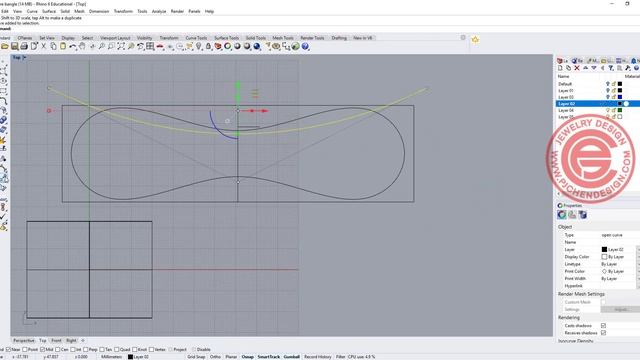
Task: Click the yellow star favorites icon
Action: coord(475,40)
